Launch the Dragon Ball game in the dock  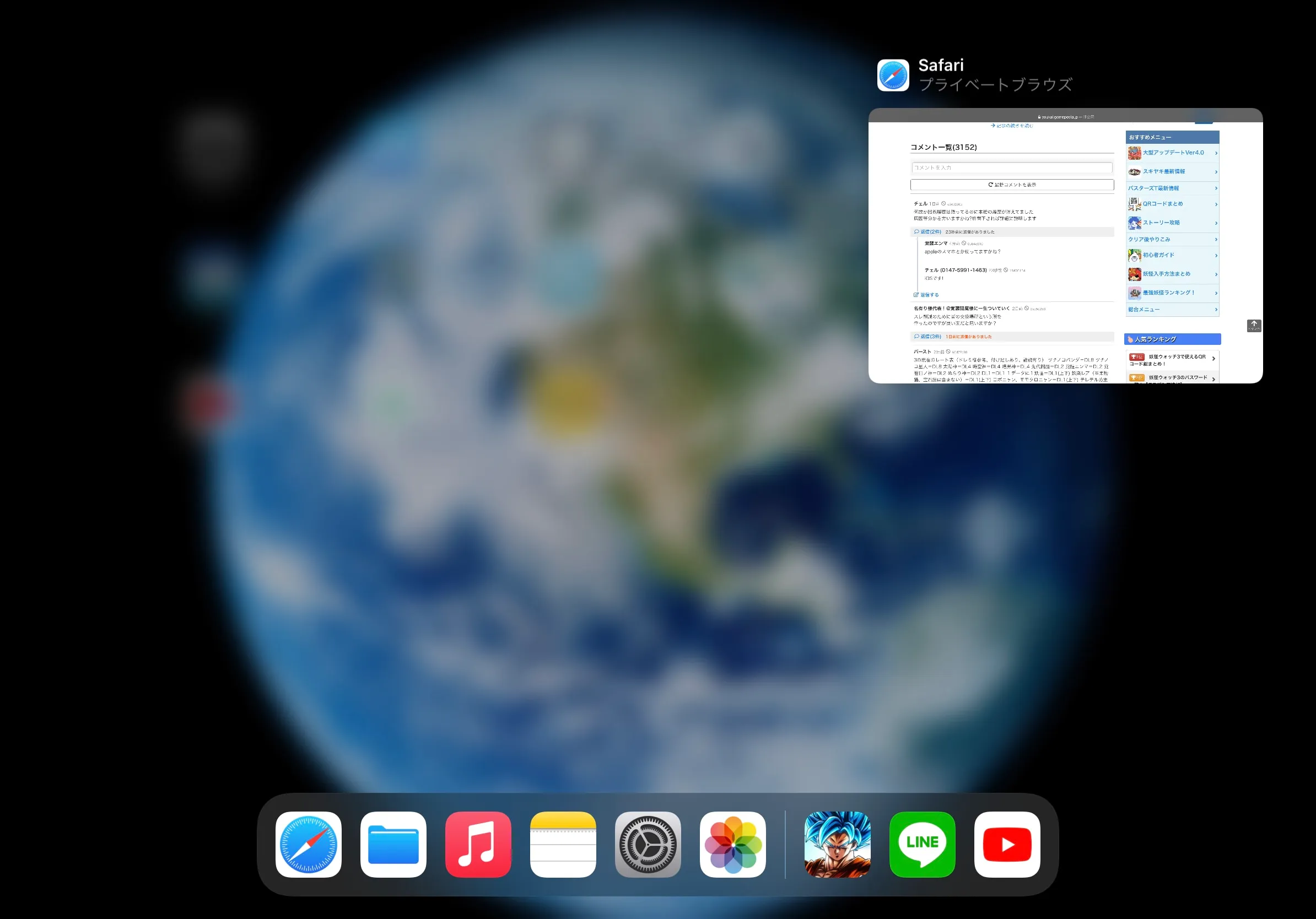[x=838, y=844]
